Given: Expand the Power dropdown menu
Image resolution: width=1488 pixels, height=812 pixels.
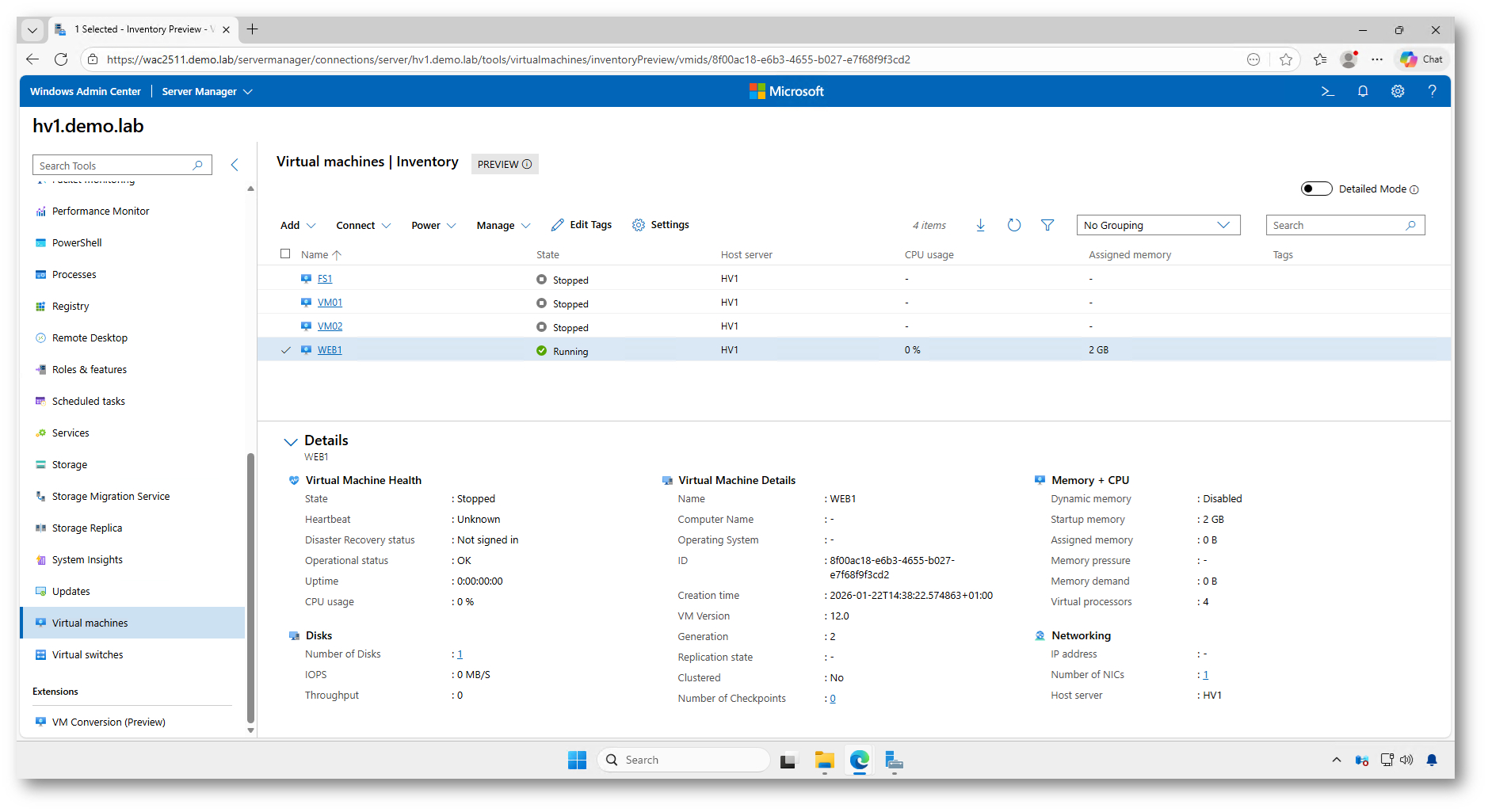Looking at the screenshot, I should 433,226.
